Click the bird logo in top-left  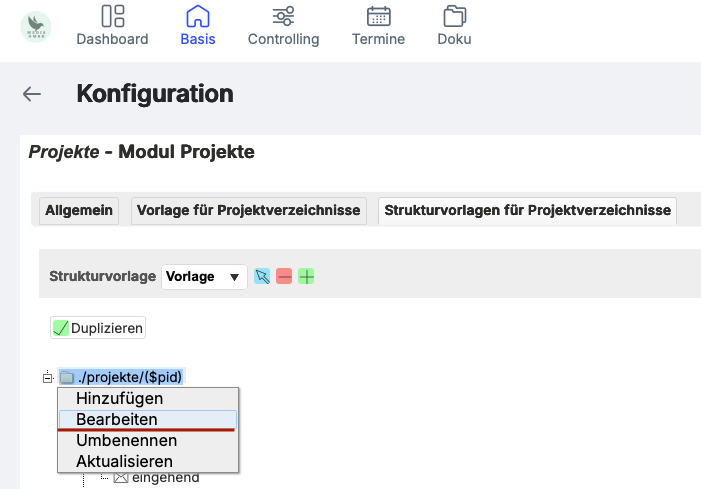click(x=36, y=26)
